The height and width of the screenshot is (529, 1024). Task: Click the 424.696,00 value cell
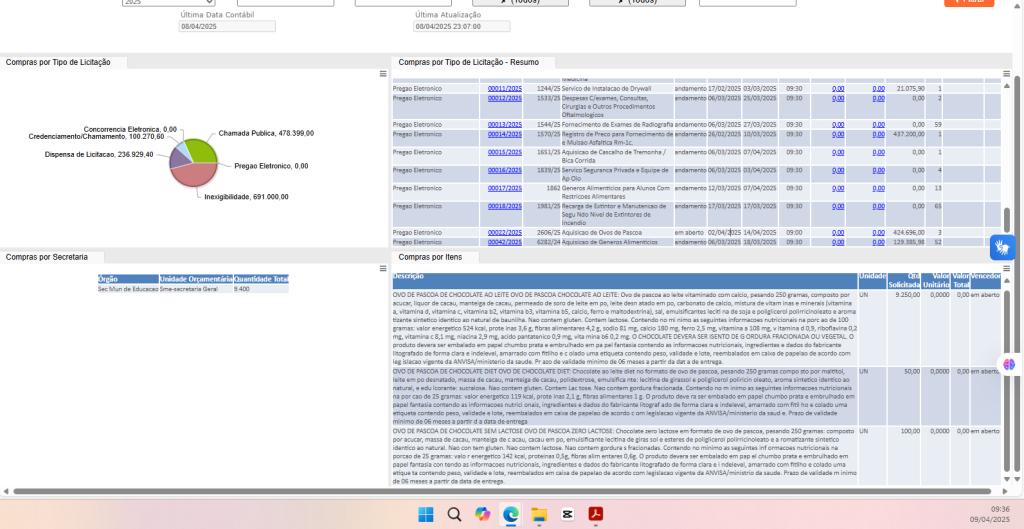[908, 232]
